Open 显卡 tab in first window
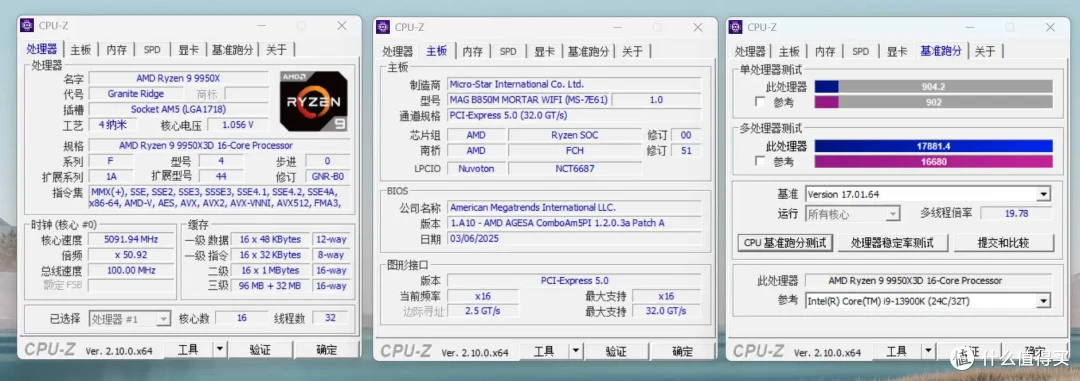The image size is (1080, 381). 188,50
